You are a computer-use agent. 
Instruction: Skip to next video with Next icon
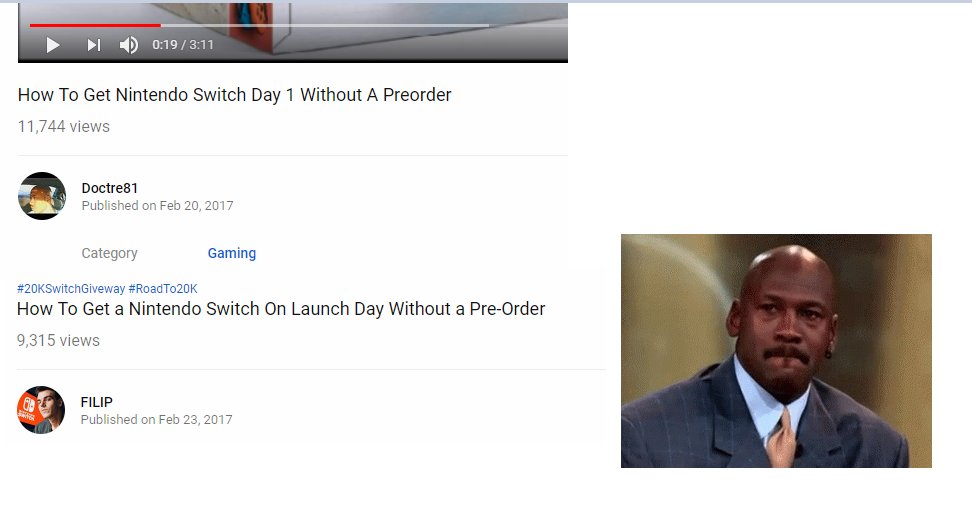(x=94, y=45)
